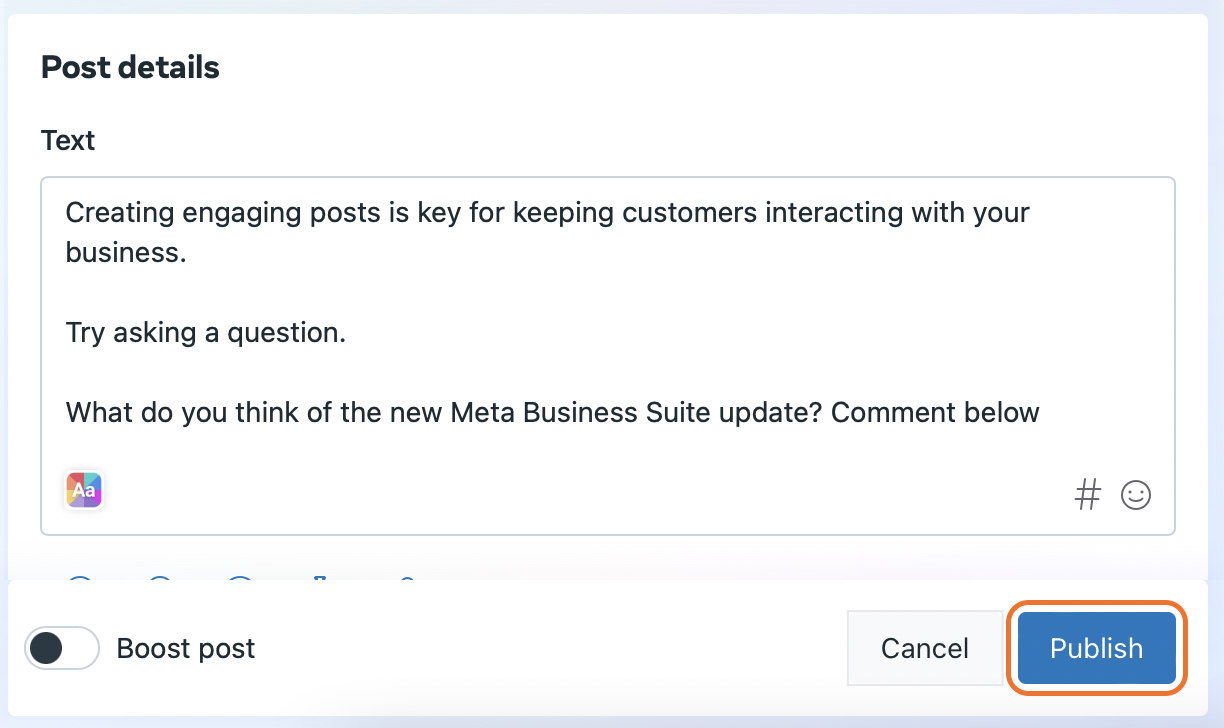Enable the Boost post switch
This screenshot has height=728, width=1224.
pos(62,648)
